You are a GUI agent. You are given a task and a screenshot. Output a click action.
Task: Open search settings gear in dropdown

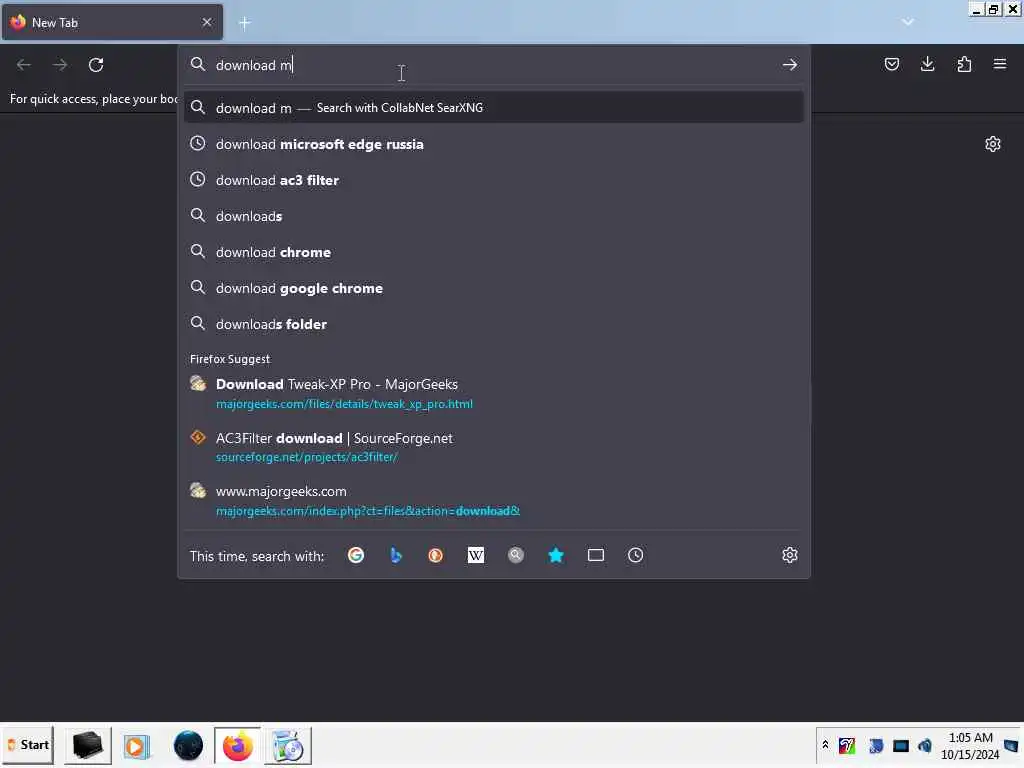coord(790,555)
